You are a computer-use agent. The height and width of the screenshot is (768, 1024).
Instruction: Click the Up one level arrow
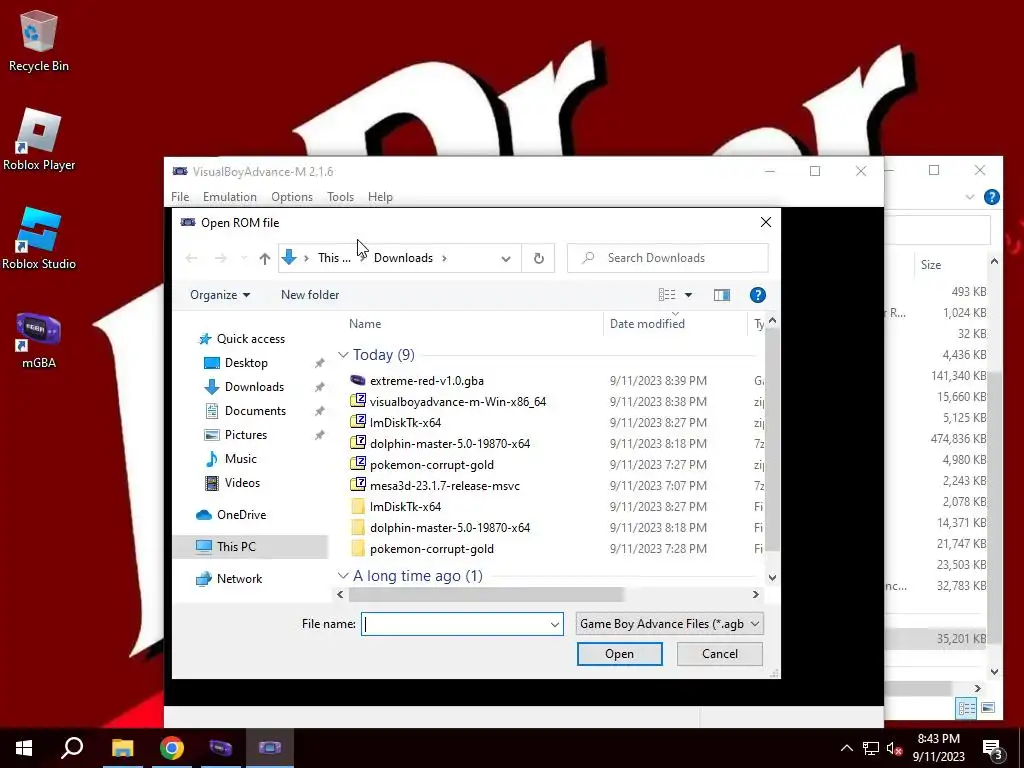264,259
